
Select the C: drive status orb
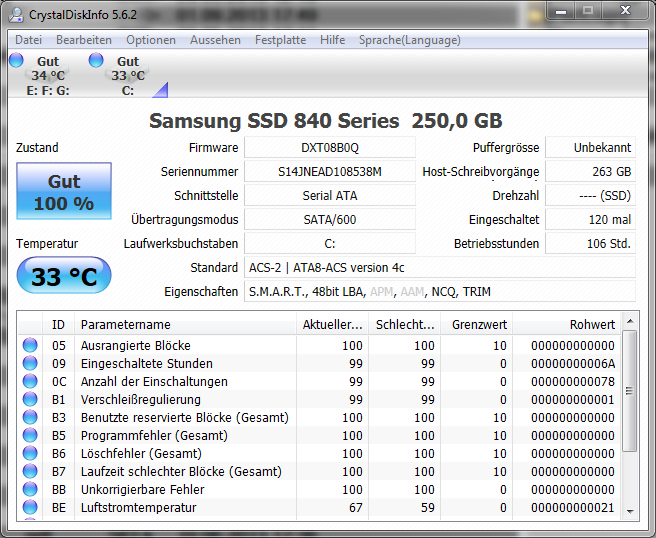tap(96, 60)
